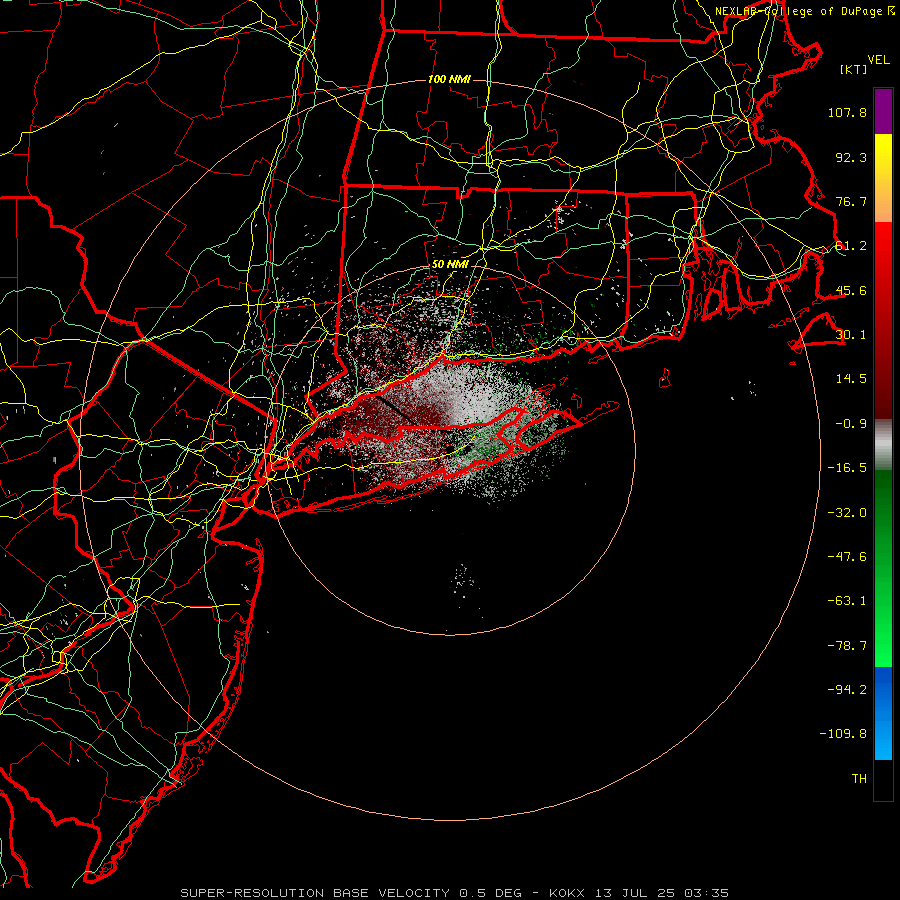
Task: Click the 50 NMI range ring label
Action: (x=451, y=265)
